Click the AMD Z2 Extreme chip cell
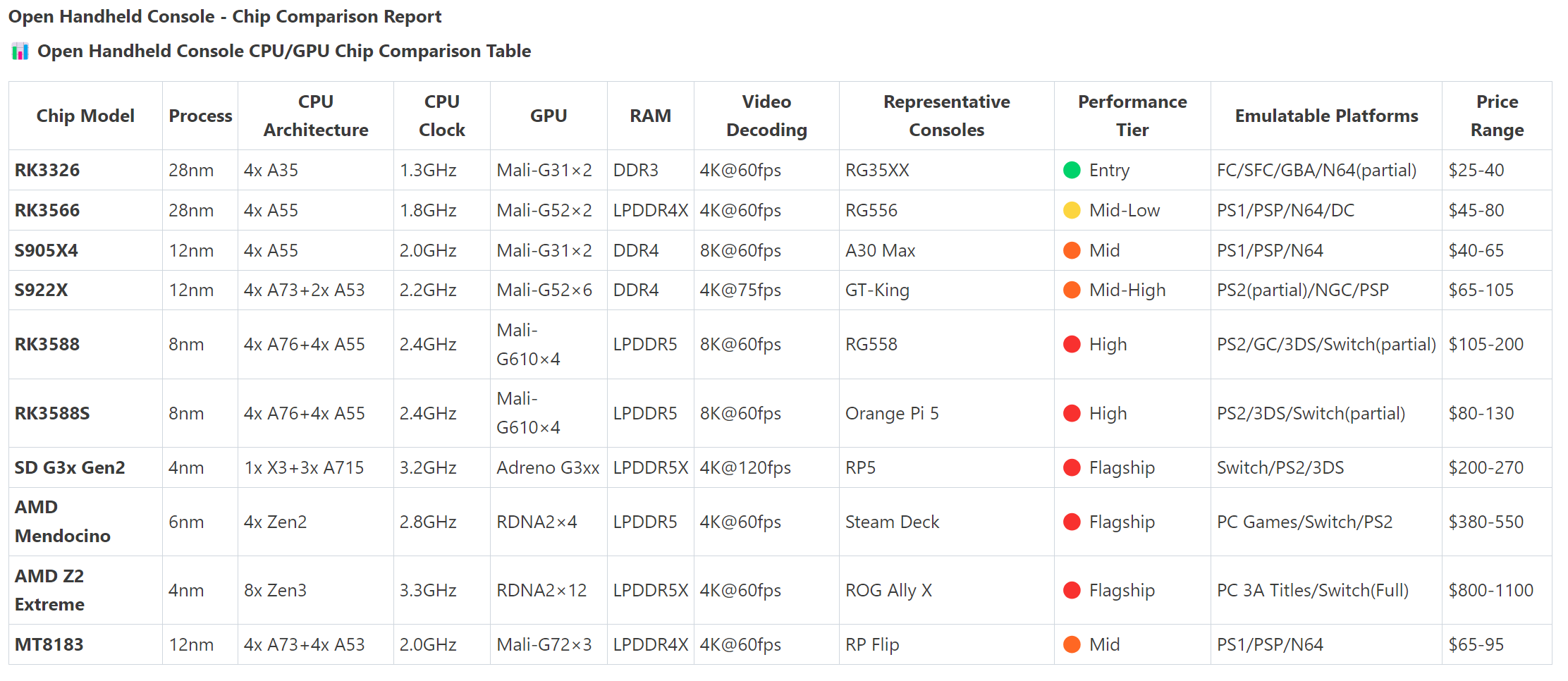 49,590
